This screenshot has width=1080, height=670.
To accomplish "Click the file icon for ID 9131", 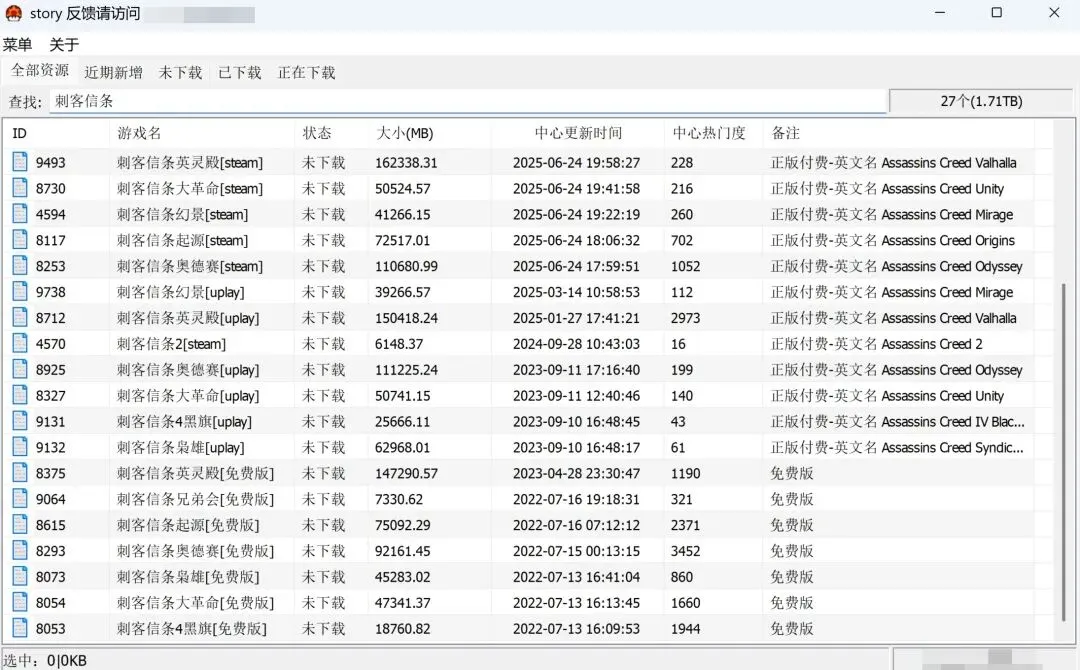I will (20, 421).
